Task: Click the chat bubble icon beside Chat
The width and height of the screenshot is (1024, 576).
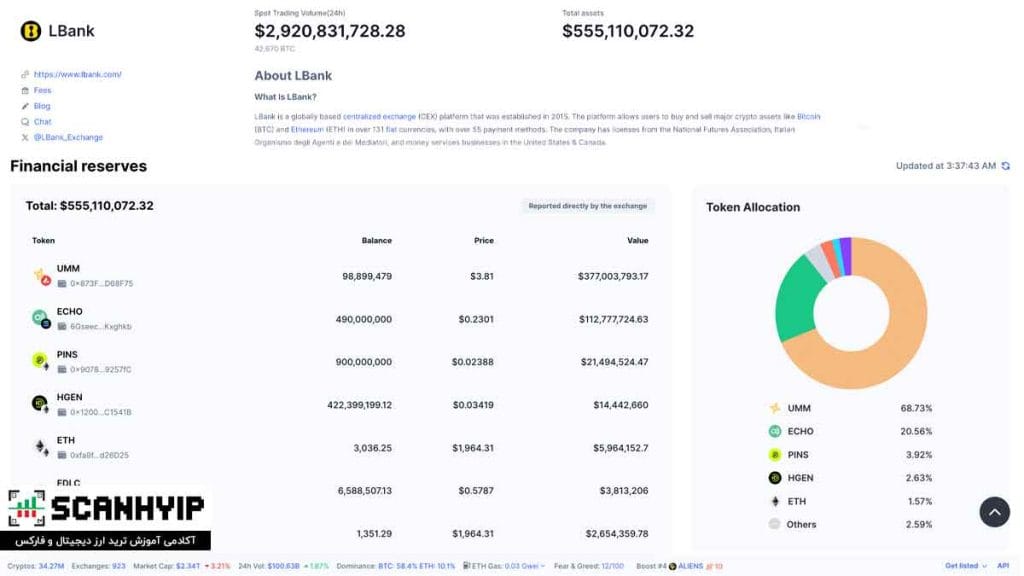Action: (x=25, y=121)
